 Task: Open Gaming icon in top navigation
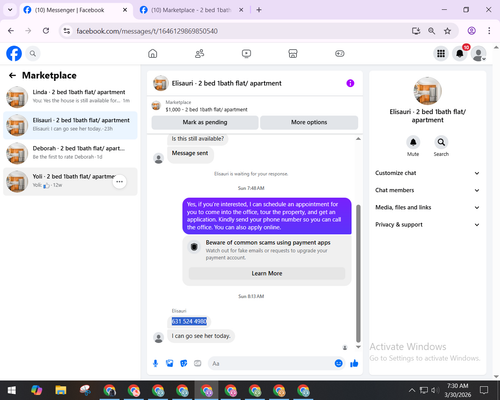(340, 53)
